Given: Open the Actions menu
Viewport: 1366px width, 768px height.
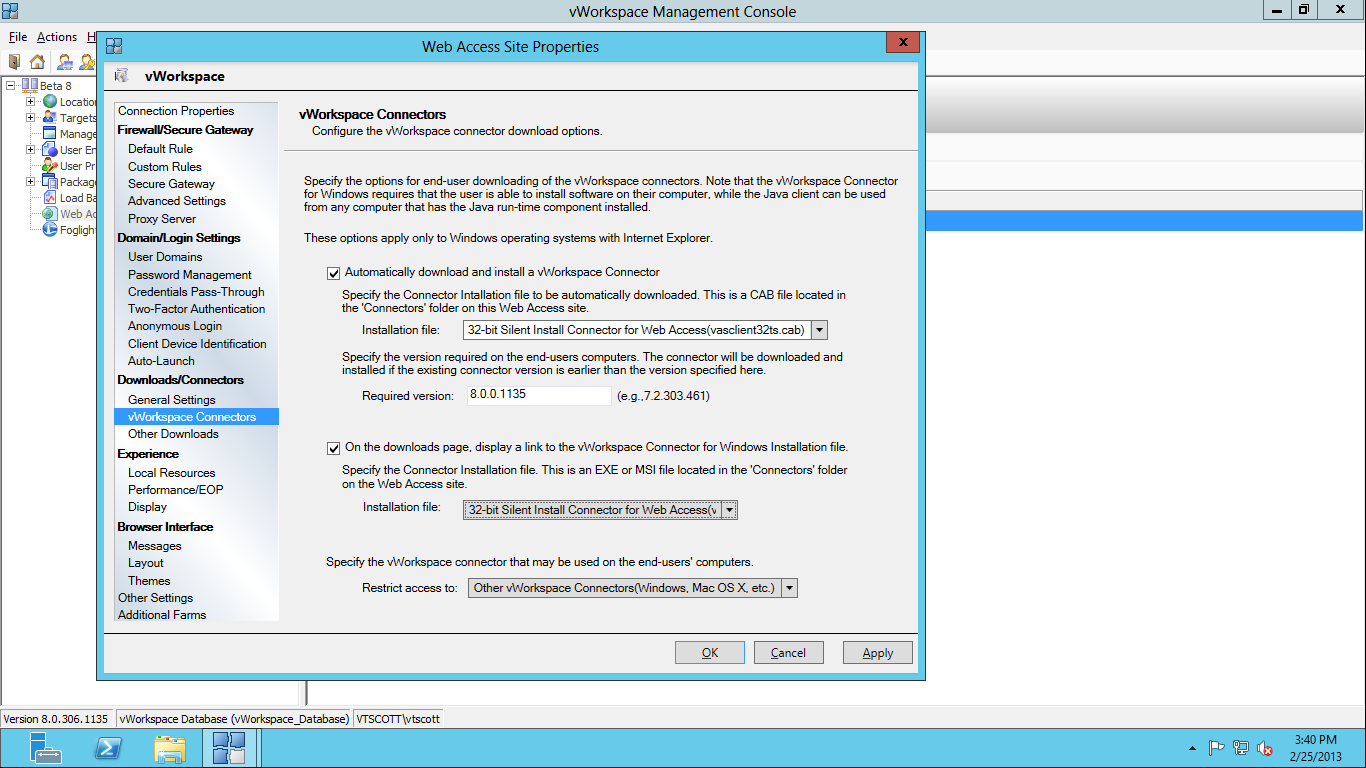Looking at the screenshot, I should 57,37.
